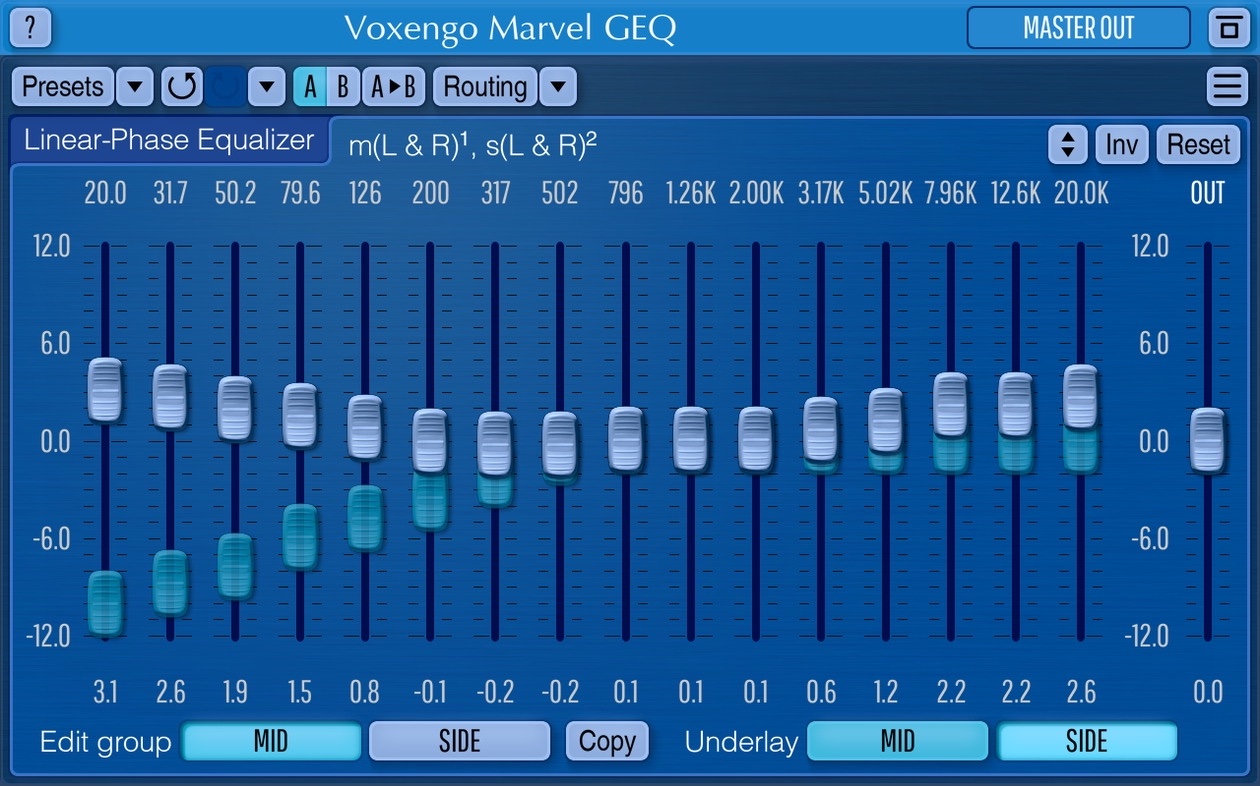Click the question mark help icon
The height and width of the screenshot is (786, 1260).
click(x=30, y=27)
